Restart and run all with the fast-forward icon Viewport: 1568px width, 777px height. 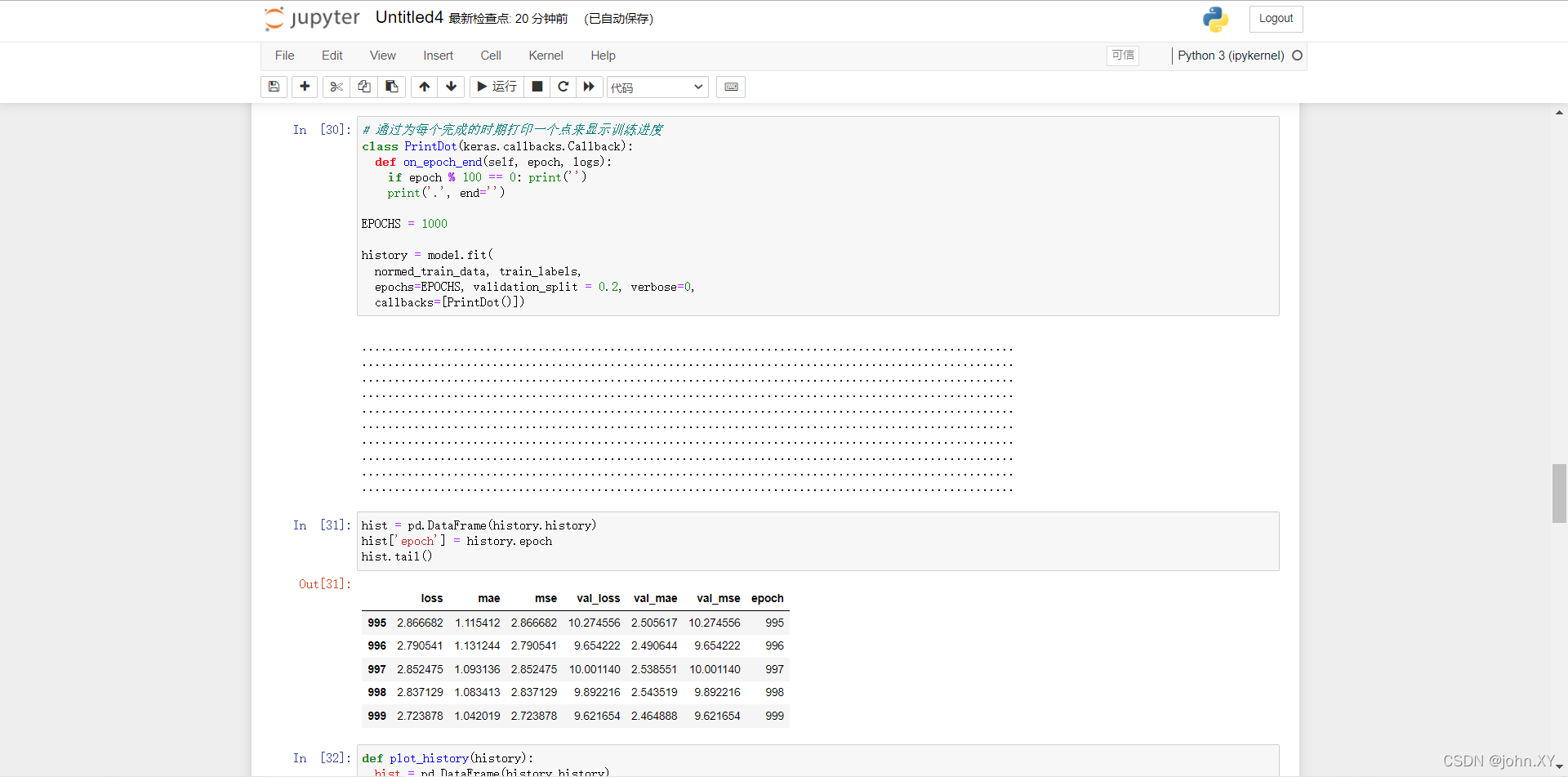[x=589, y=87]
